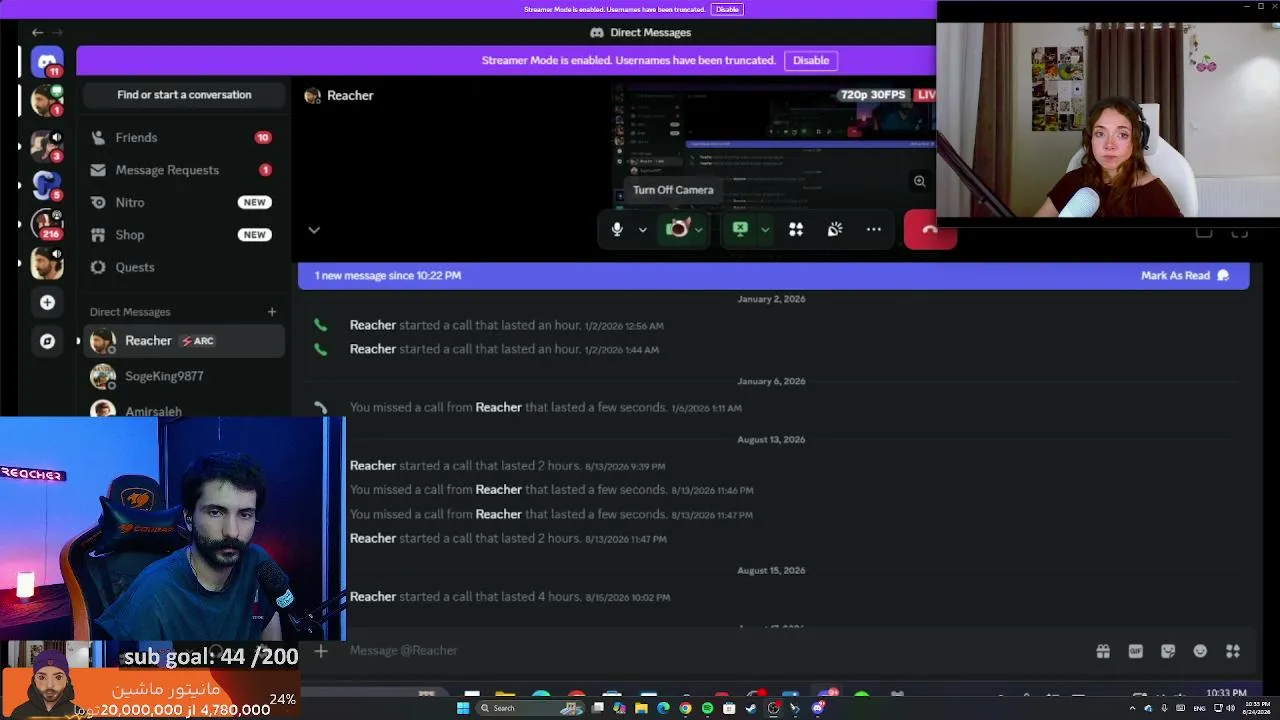Toggle microphone mute in call controls

(617, 229)
